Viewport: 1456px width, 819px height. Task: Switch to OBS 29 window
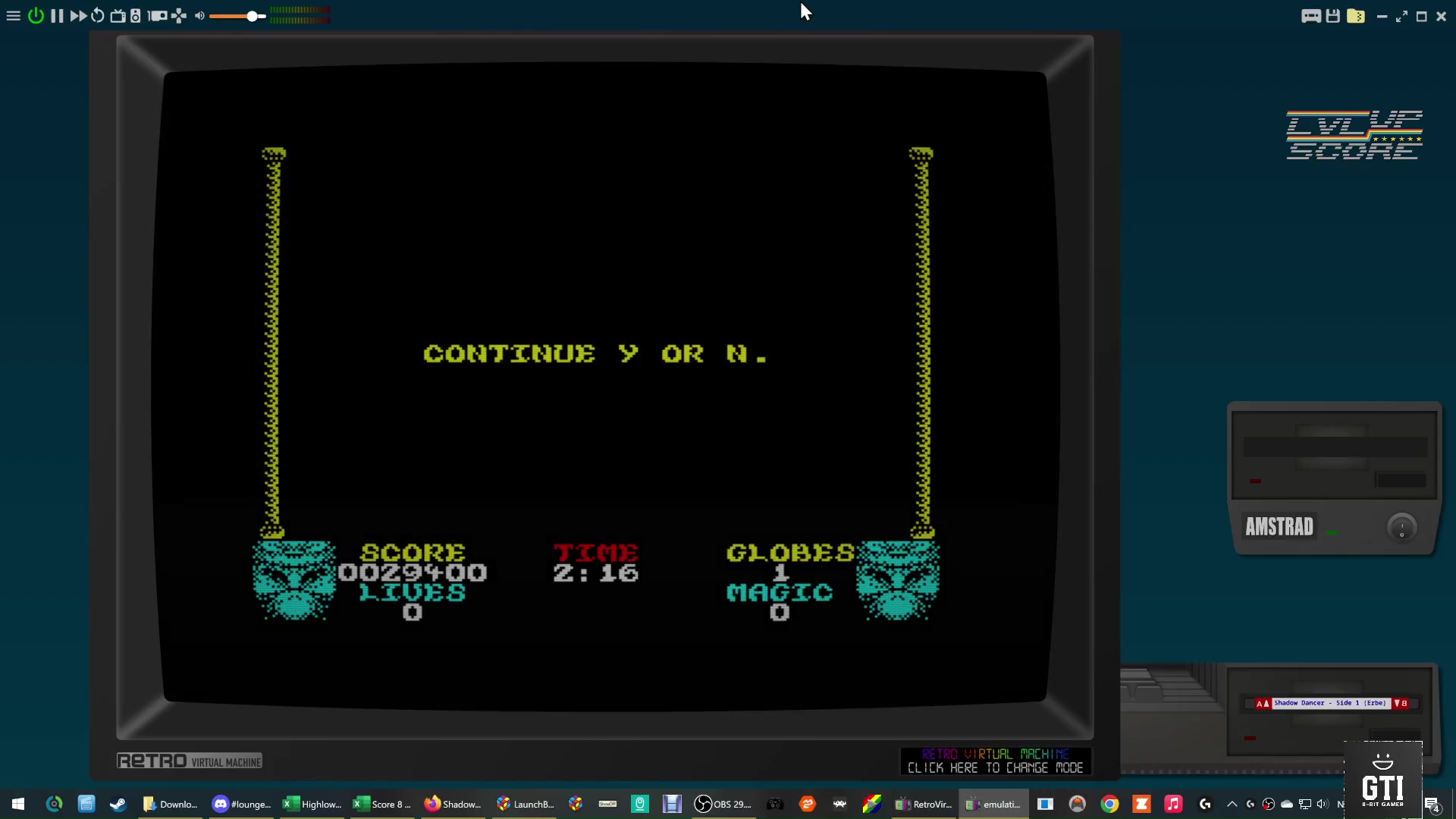coord(723,804)
